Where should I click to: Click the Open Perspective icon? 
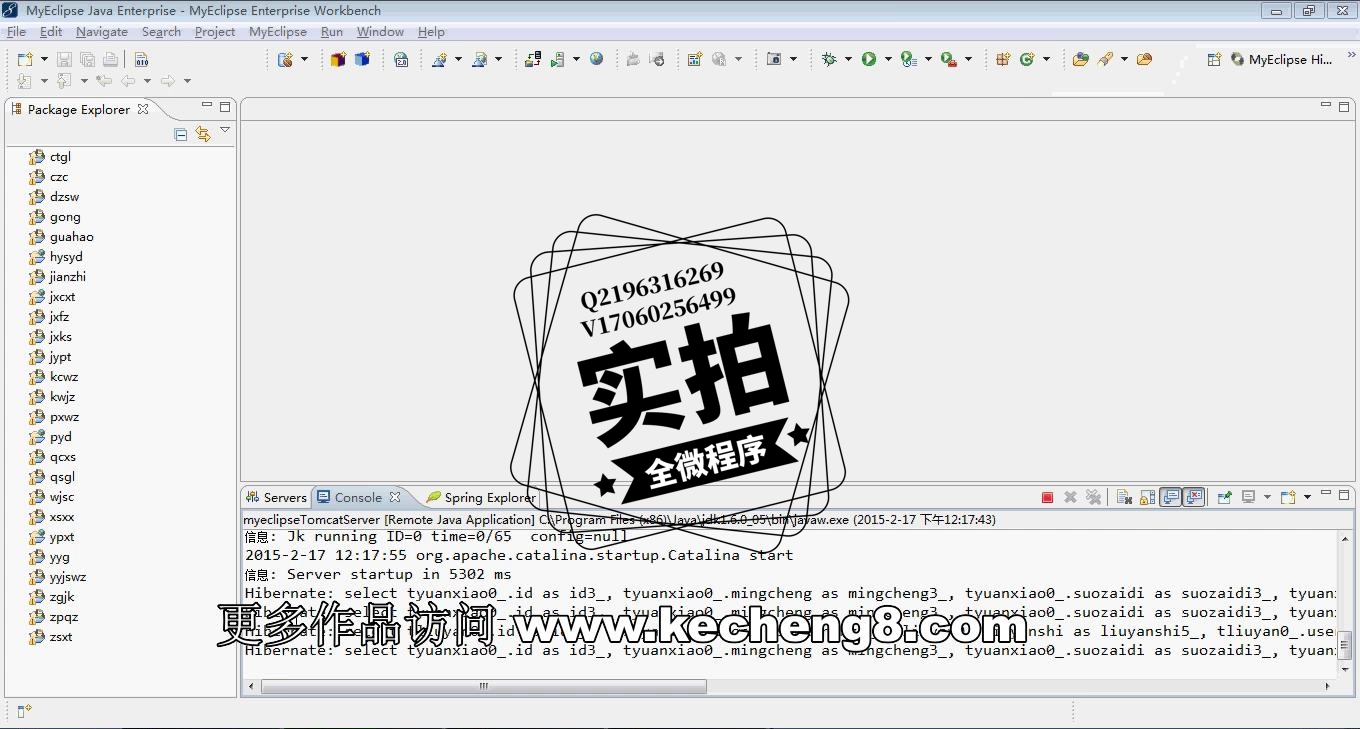[1214, 60]
